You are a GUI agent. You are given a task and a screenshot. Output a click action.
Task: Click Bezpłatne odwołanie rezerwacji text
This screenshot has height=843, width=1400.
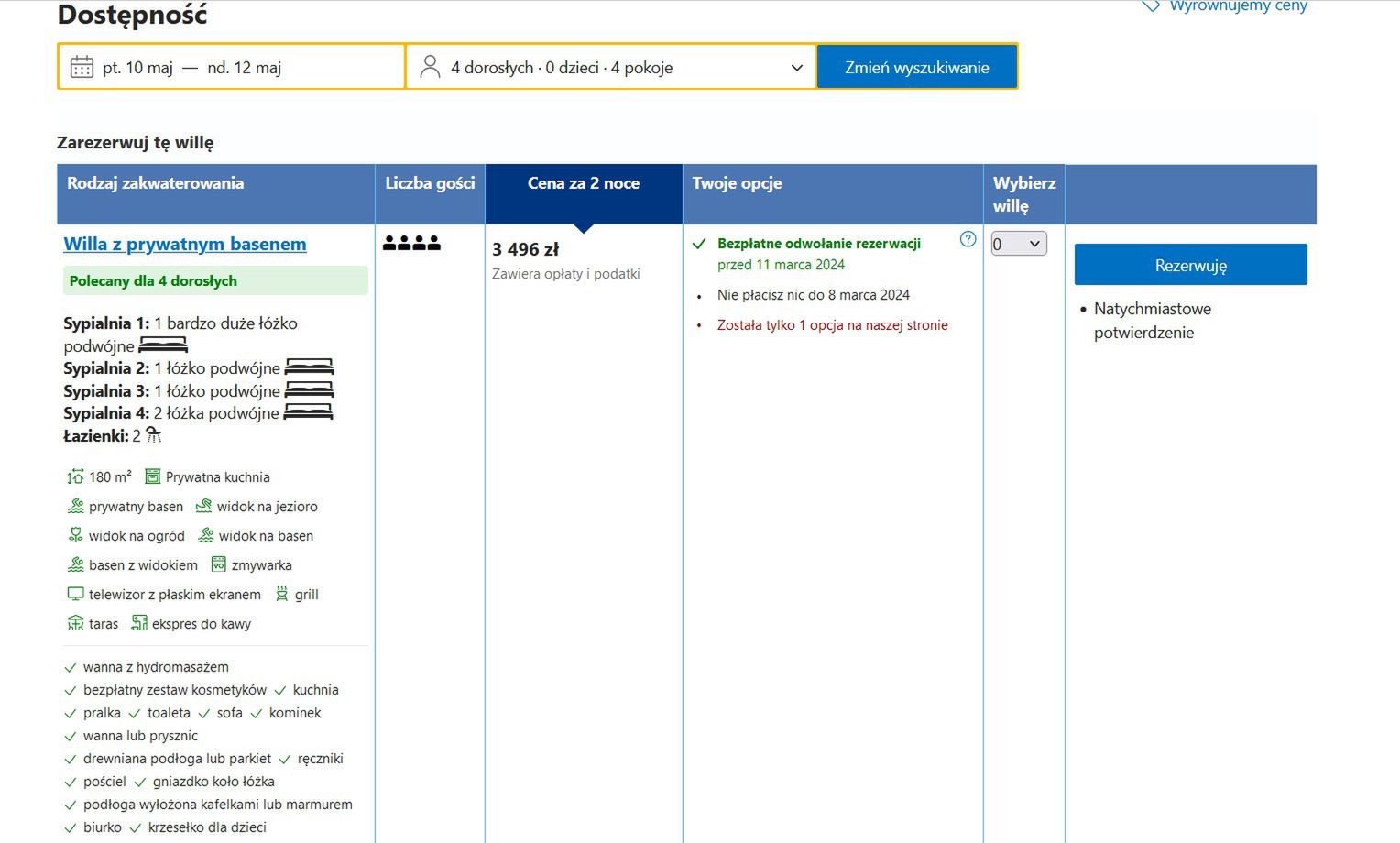coord(819,244)
